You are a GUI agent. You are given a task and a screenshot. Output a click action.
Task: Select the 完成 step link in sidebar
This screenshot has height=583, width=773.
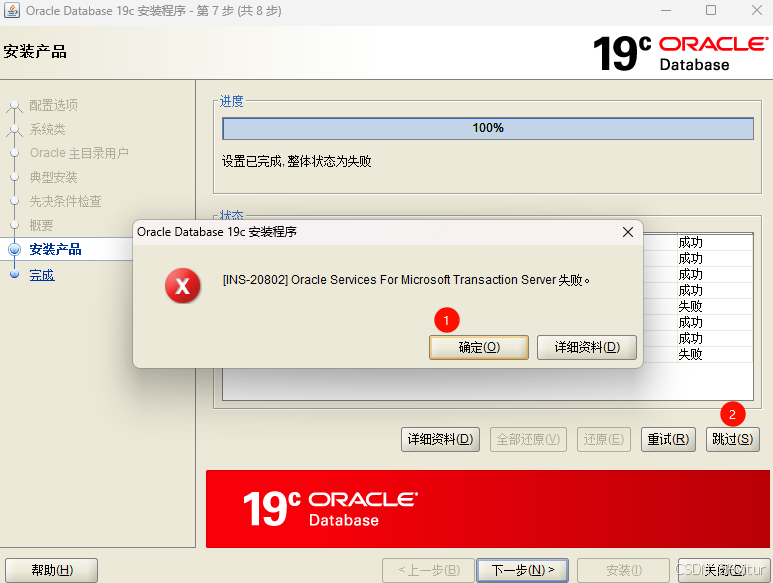click(42, 275)
